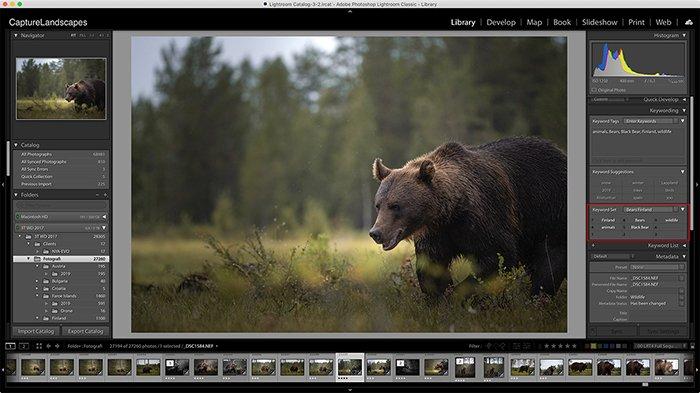The width and height of the screenshot is (700, 393).
Task: Switch to Grid view icon
Action: pyautogui.click(x=39, y=346)
